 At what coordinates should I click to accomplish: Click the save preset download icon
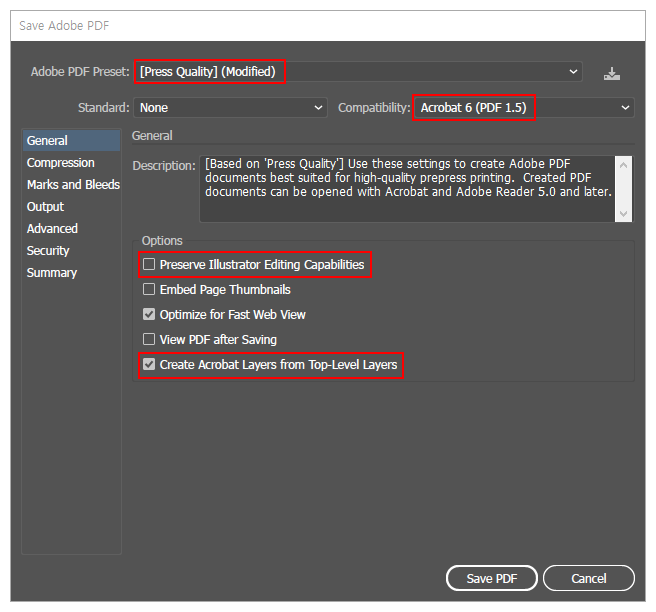(x=611, y=74)
